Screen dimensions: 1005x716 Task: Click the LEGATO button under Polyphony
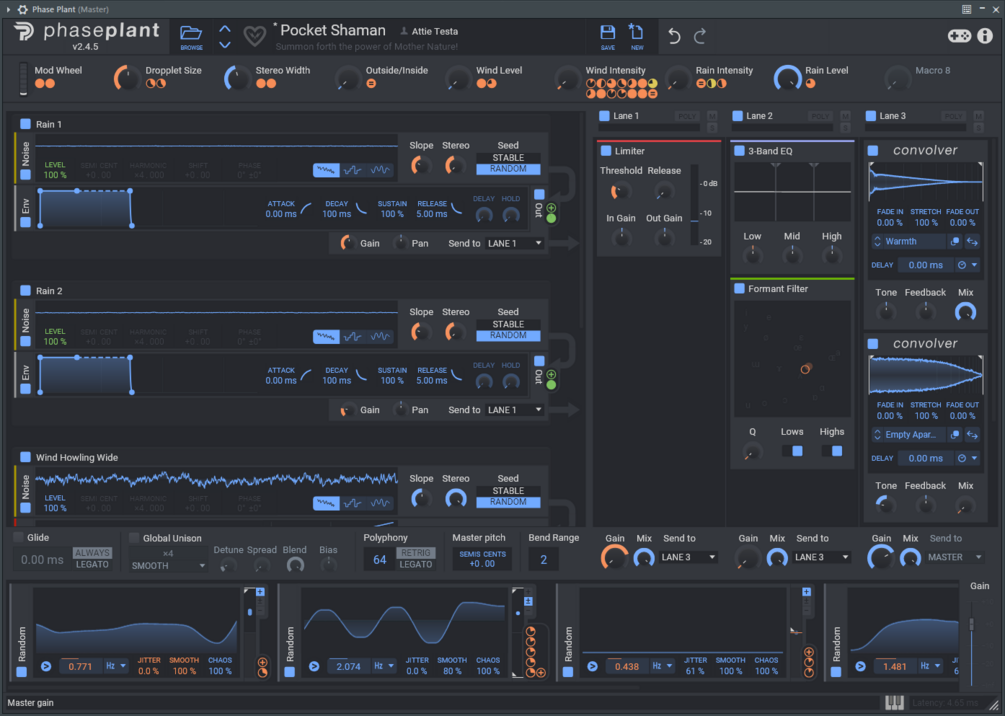click(416, 565)
